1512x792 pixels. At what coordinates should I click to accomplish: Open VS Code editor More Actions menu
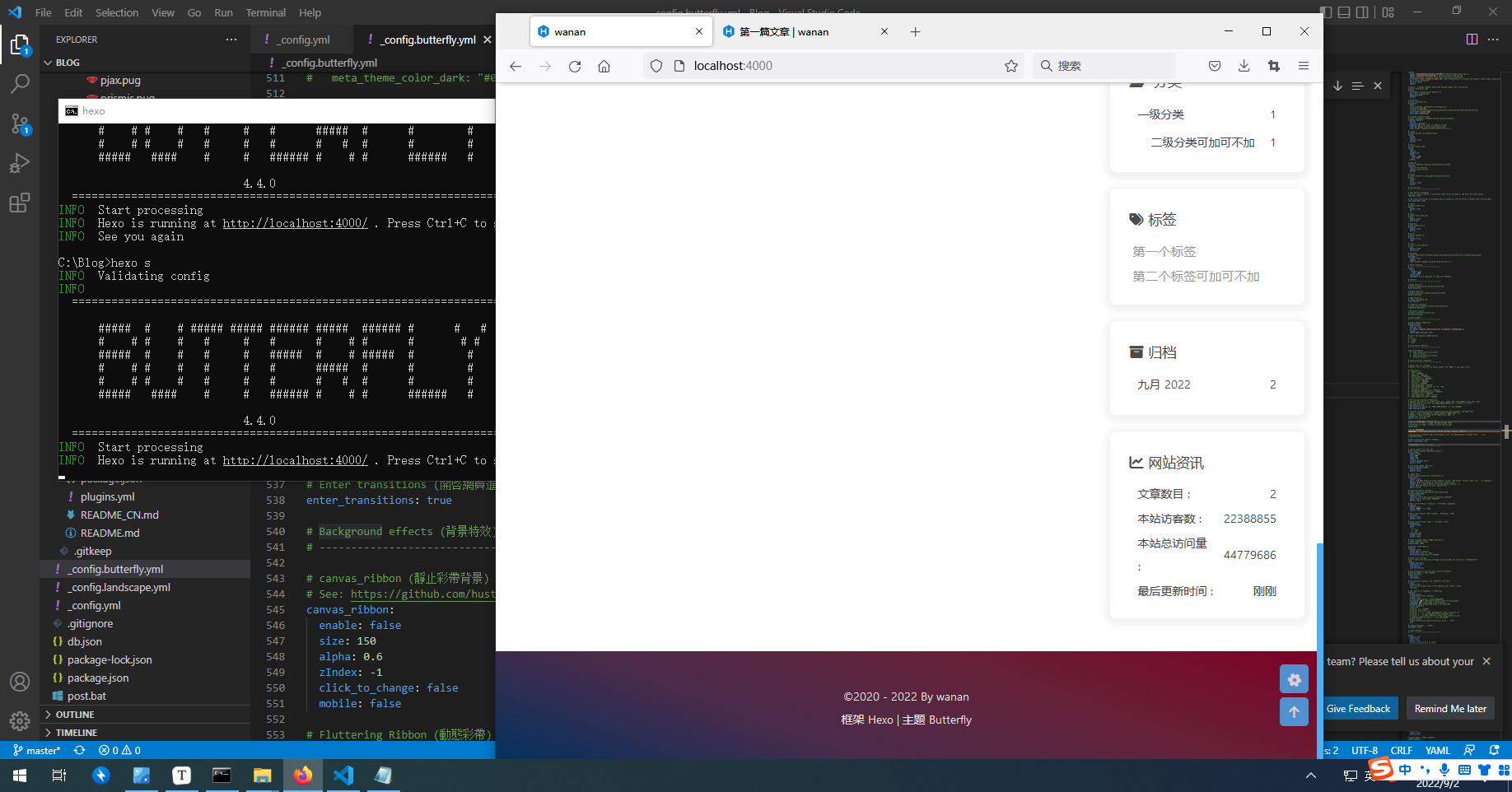coord(1493,40)
